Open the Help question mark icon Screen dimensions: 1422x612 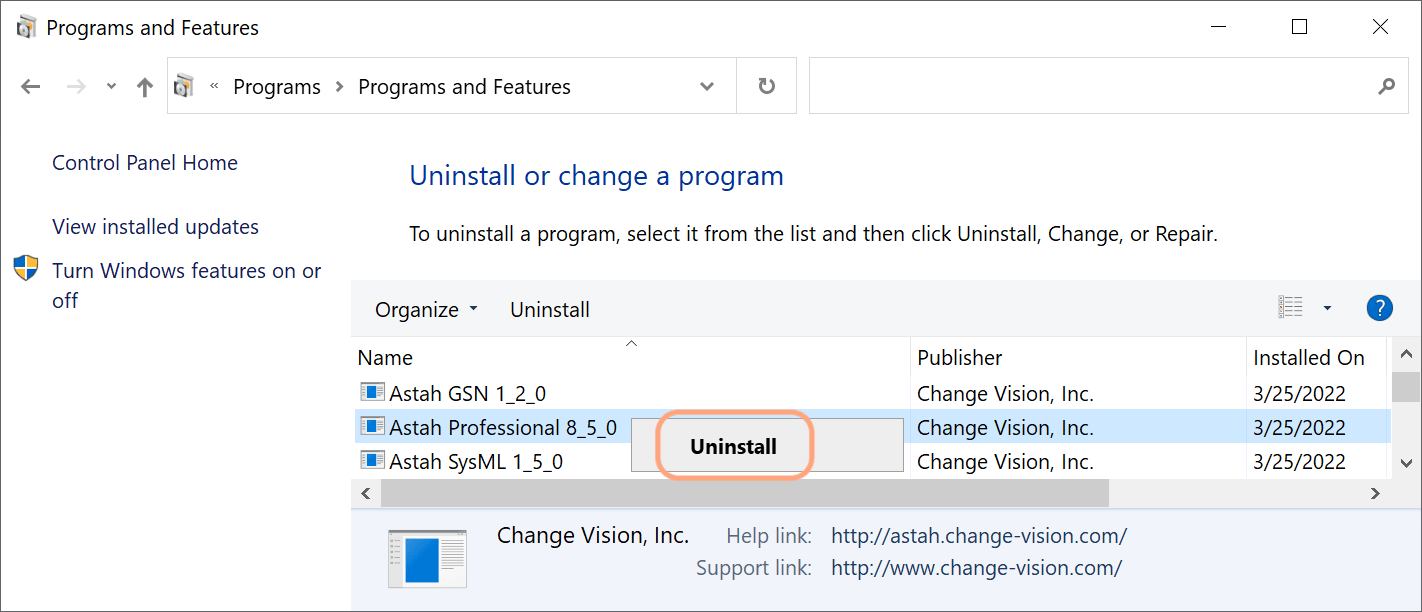coord(1379,308)
